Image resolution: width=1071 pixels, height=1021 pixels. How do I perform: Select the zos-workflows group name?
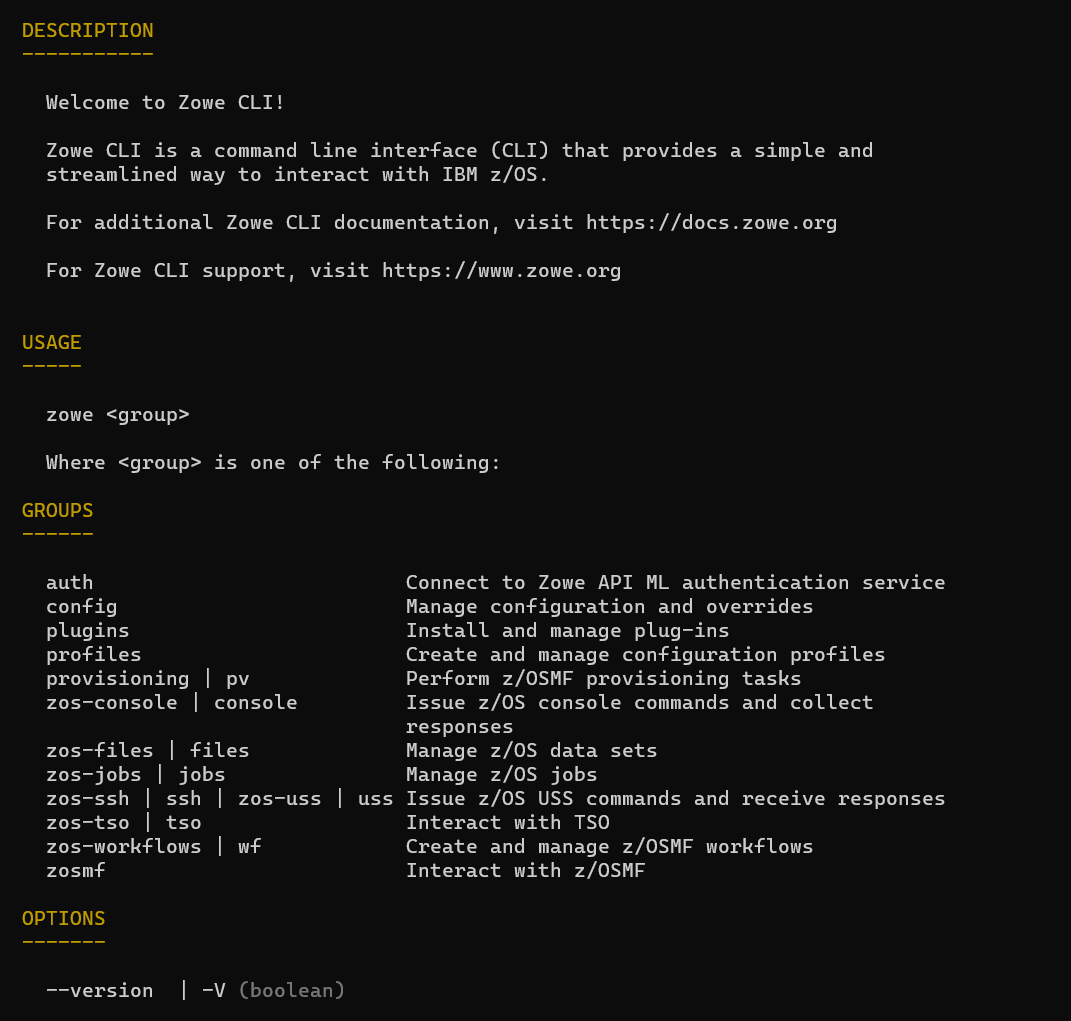click(123, 846)
